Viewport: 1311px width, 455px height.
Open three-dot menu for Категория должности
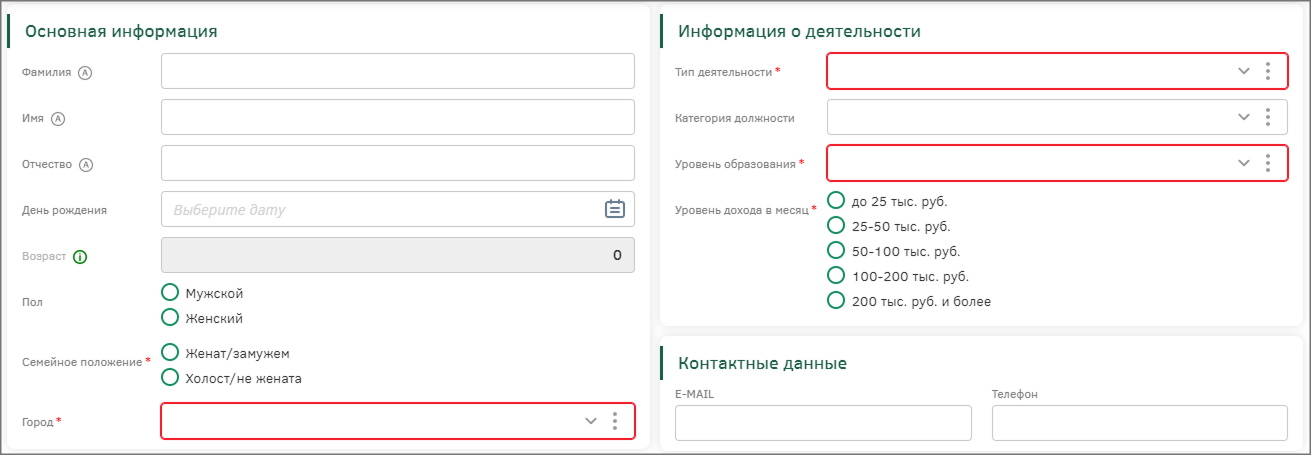[1268, 117]
